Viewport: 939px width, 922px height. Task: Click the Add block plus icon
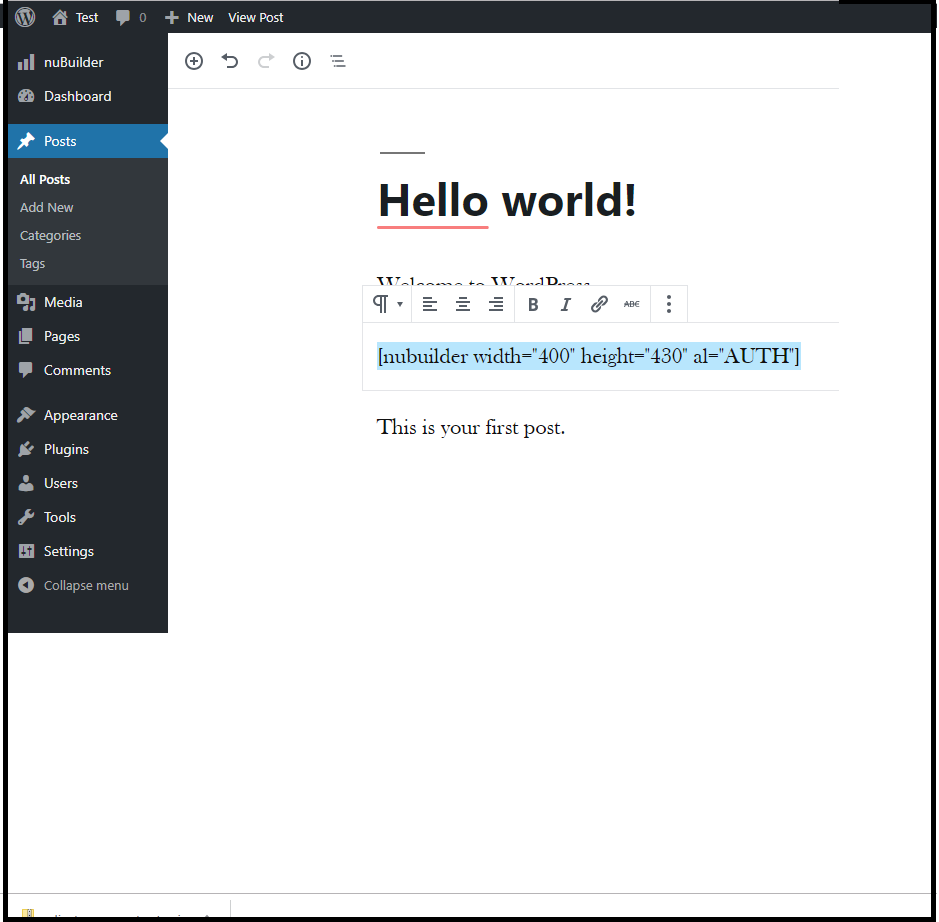coord(194,61)
